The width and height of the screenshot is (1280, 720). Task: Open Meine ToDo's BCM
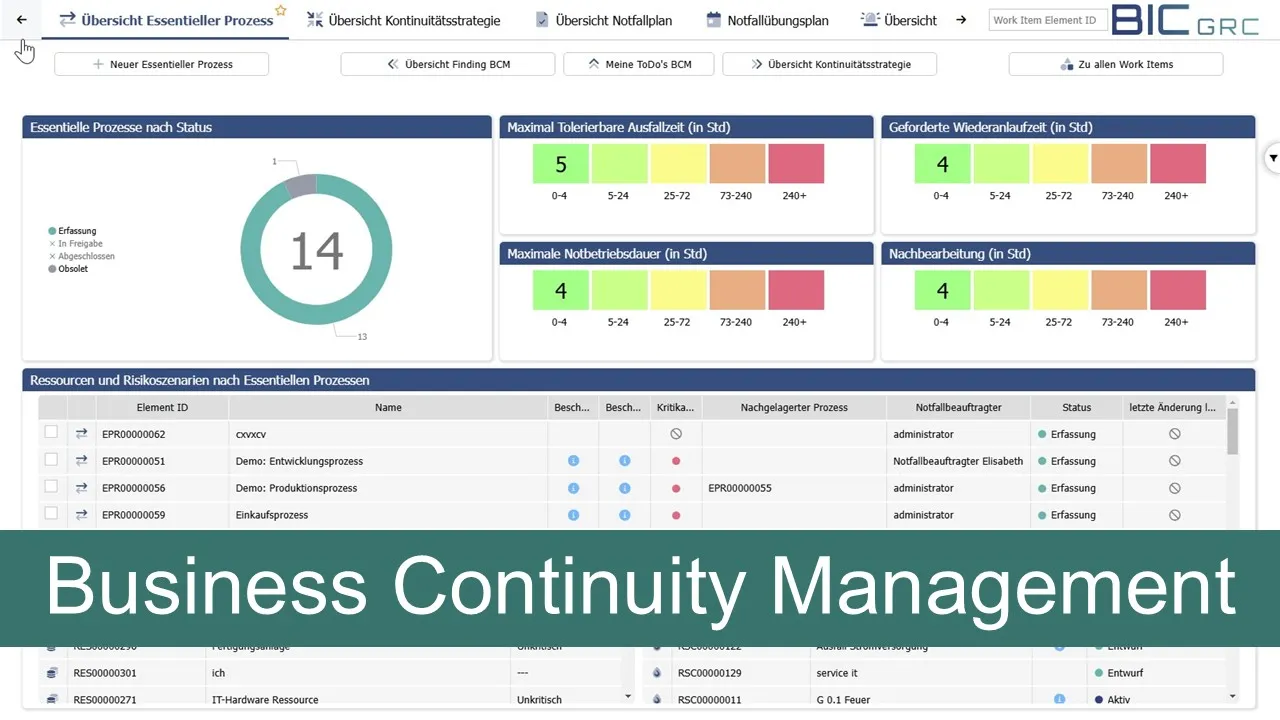[638, 63]
